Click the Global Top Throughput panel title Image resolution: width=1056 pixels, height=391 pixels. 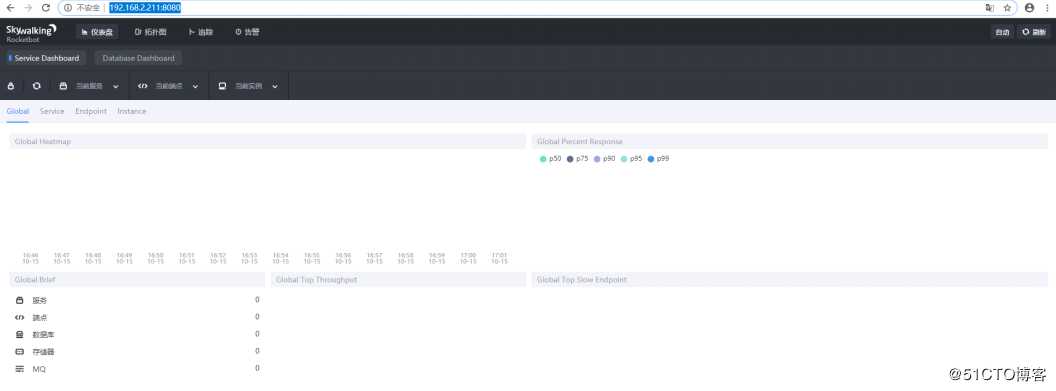pos(317,280)
